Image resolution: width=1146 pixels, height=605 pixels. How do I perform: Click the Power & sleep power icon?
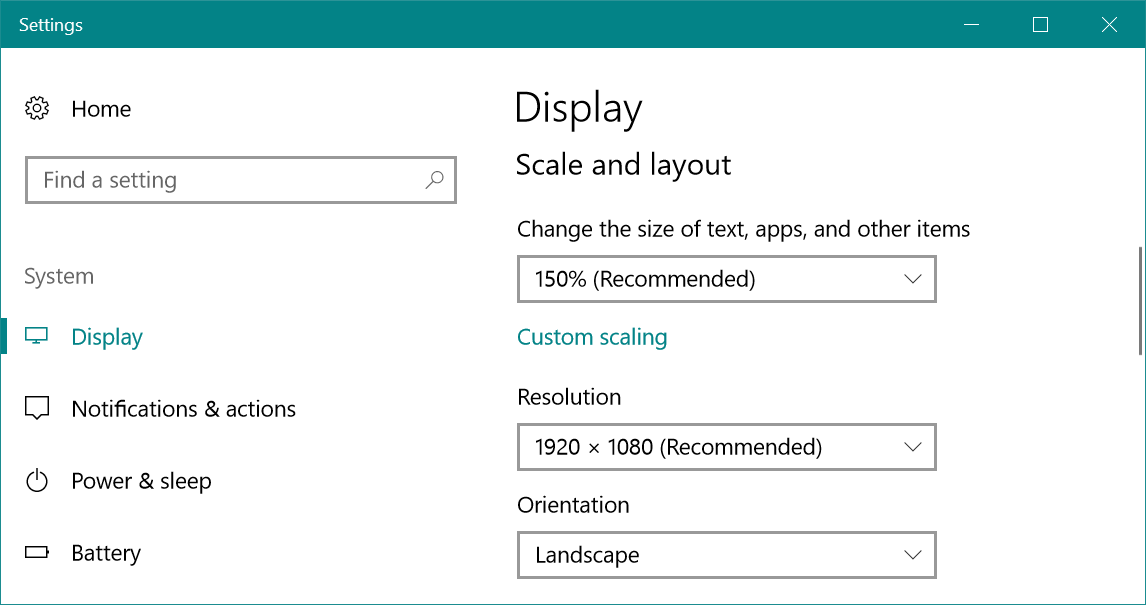37,481
